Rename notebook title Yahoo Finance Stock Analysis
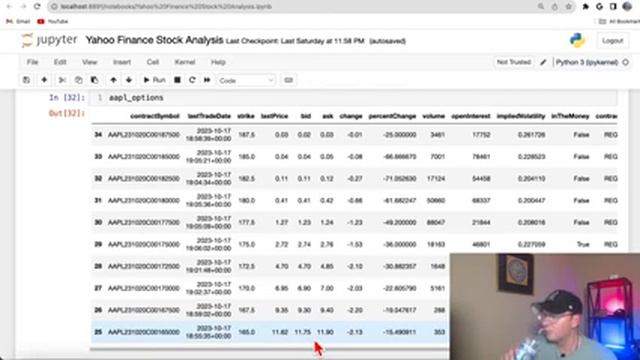The image size is (640, 360). pos(154,40)
